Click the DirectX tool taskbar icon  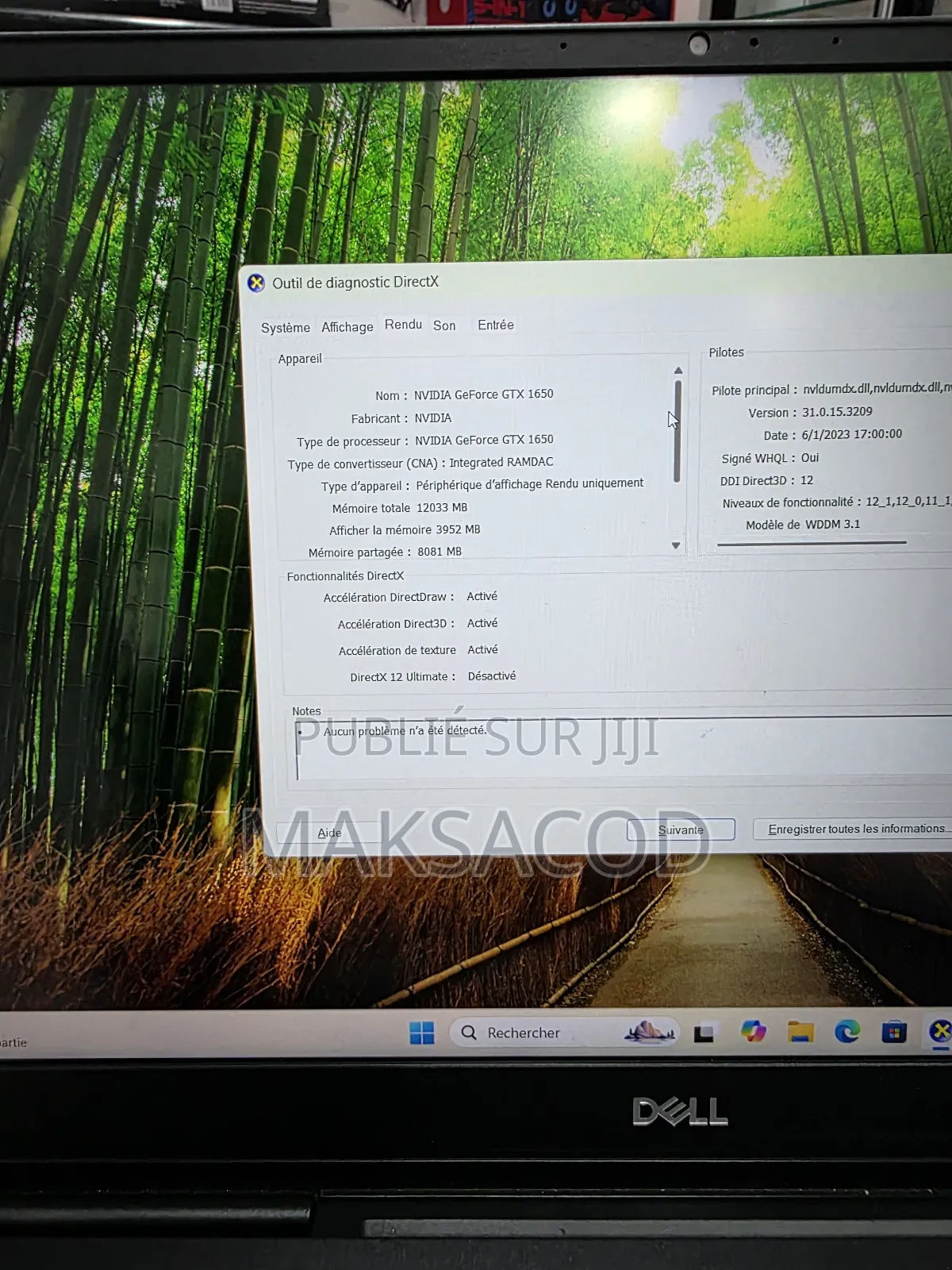(940, 1031)
